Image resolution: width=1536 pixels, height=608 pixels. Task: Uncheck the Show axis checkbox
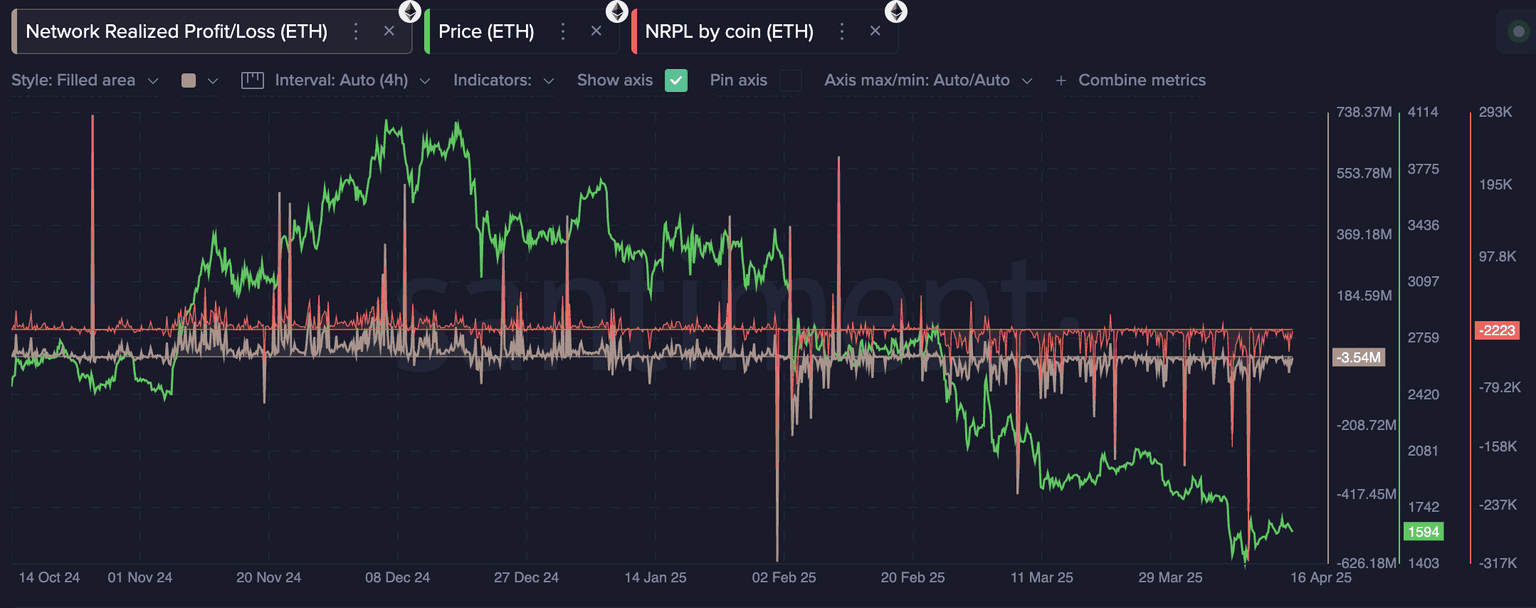coord(676,80)
